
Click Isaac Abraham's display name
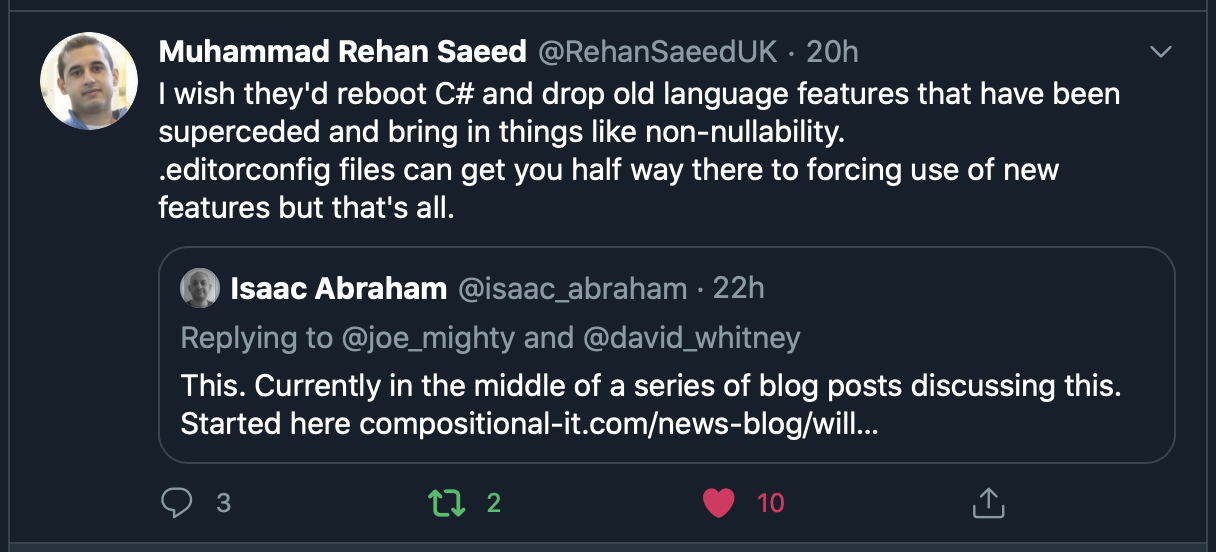[338, 289]
